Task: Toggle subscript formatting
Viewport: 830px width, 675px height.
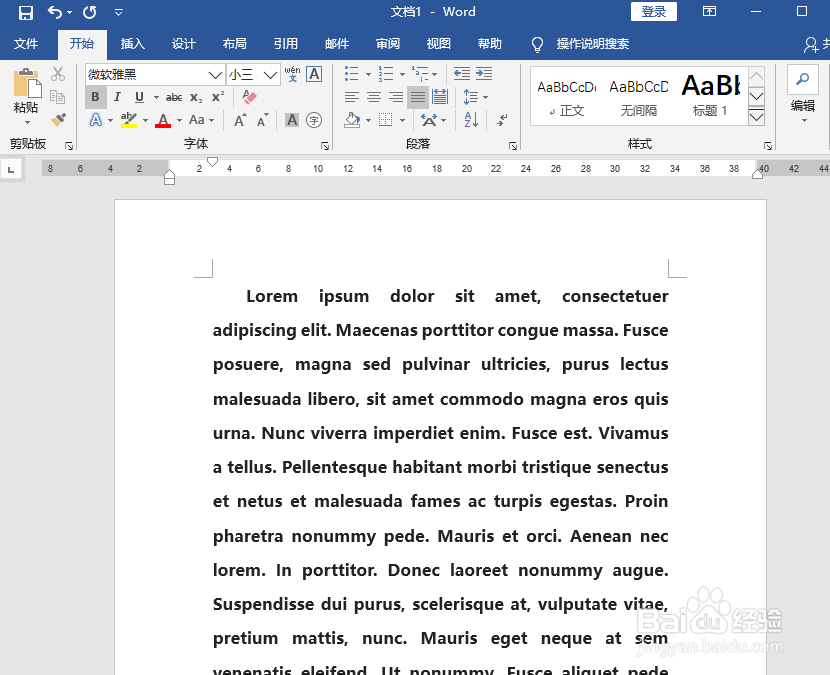Action: [196, 97]
